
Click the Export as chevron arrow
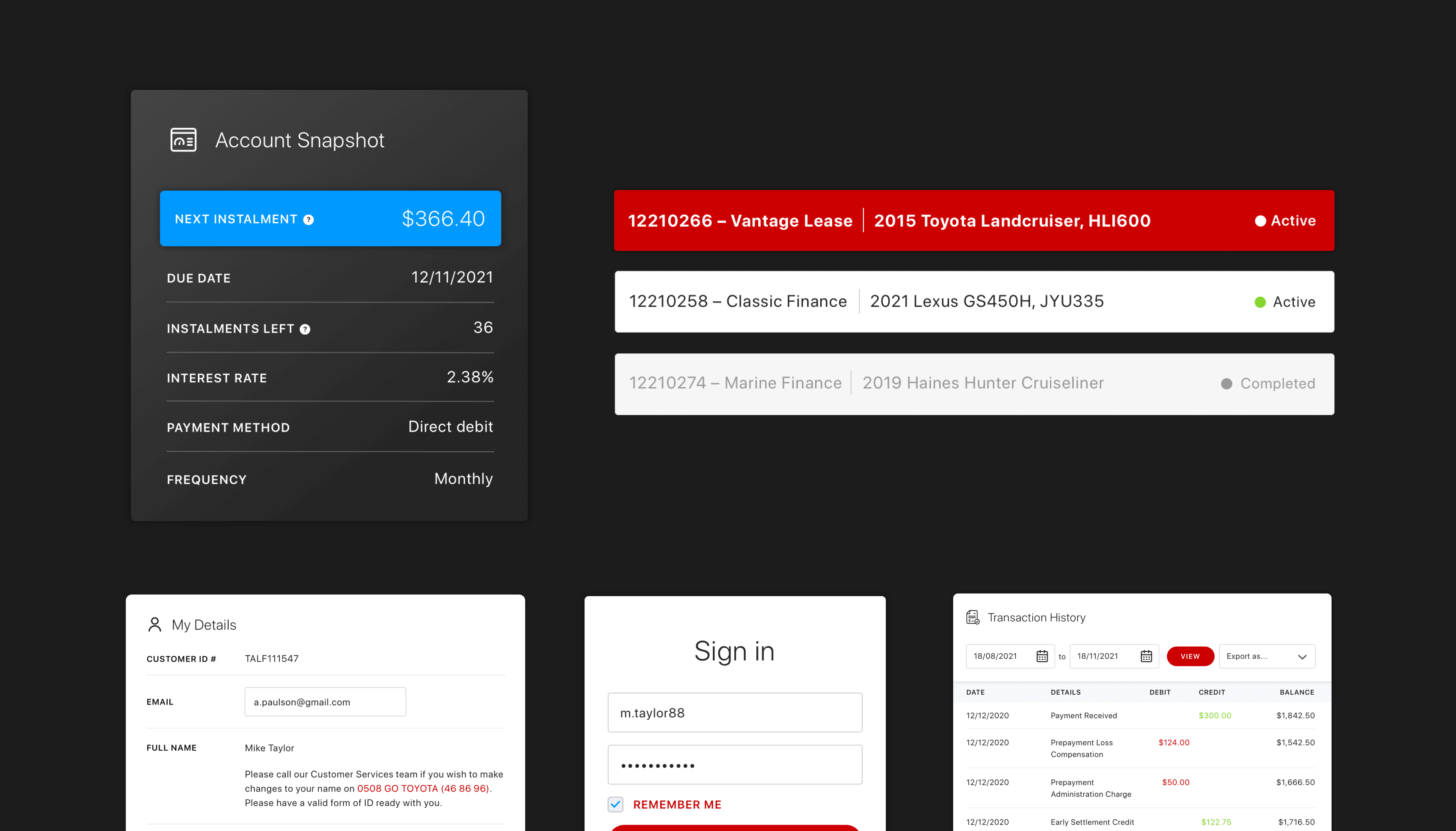[x=1302, y=657]
